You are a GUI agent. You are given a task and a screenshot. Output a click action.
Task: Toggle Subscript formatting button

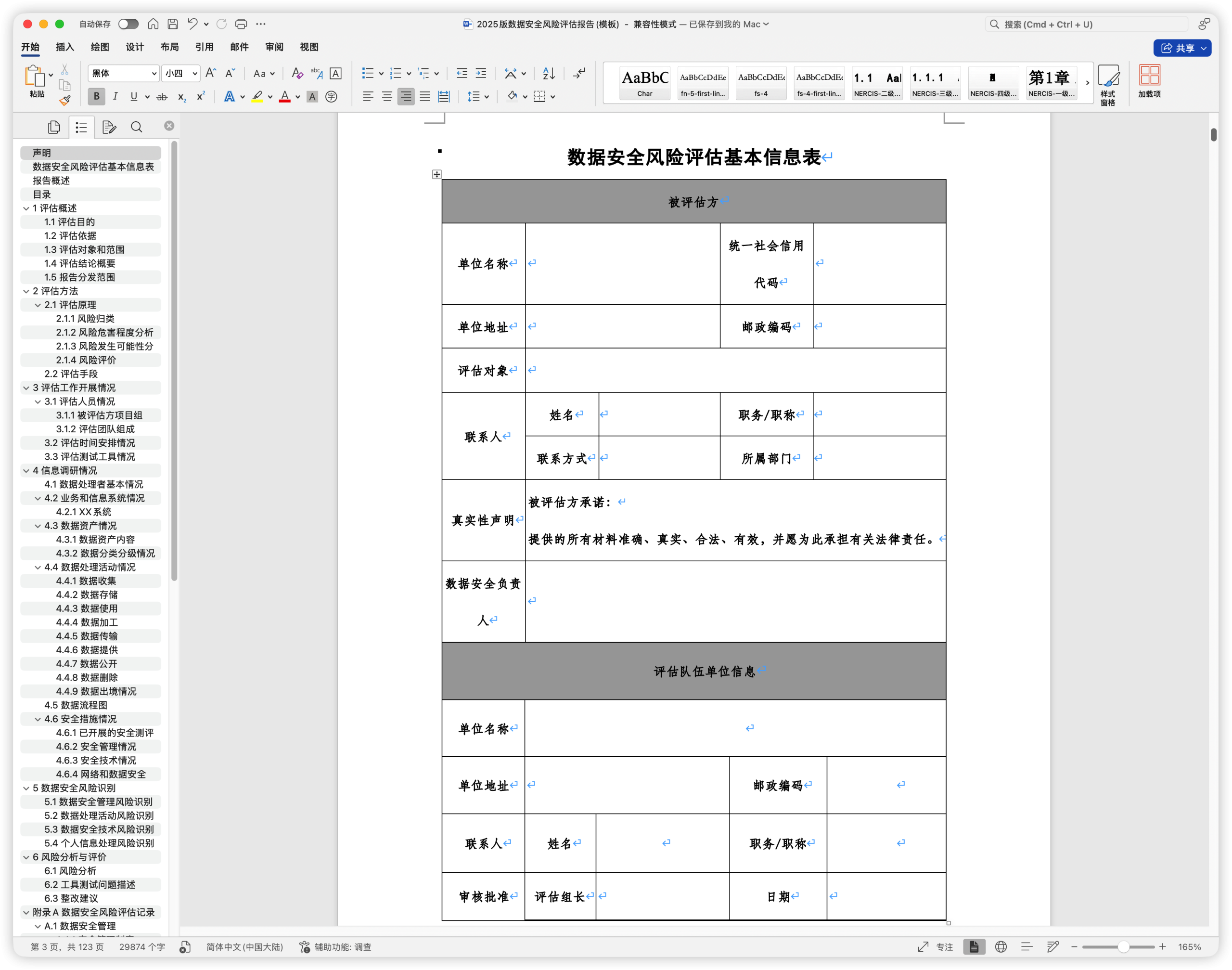point(182,97)
